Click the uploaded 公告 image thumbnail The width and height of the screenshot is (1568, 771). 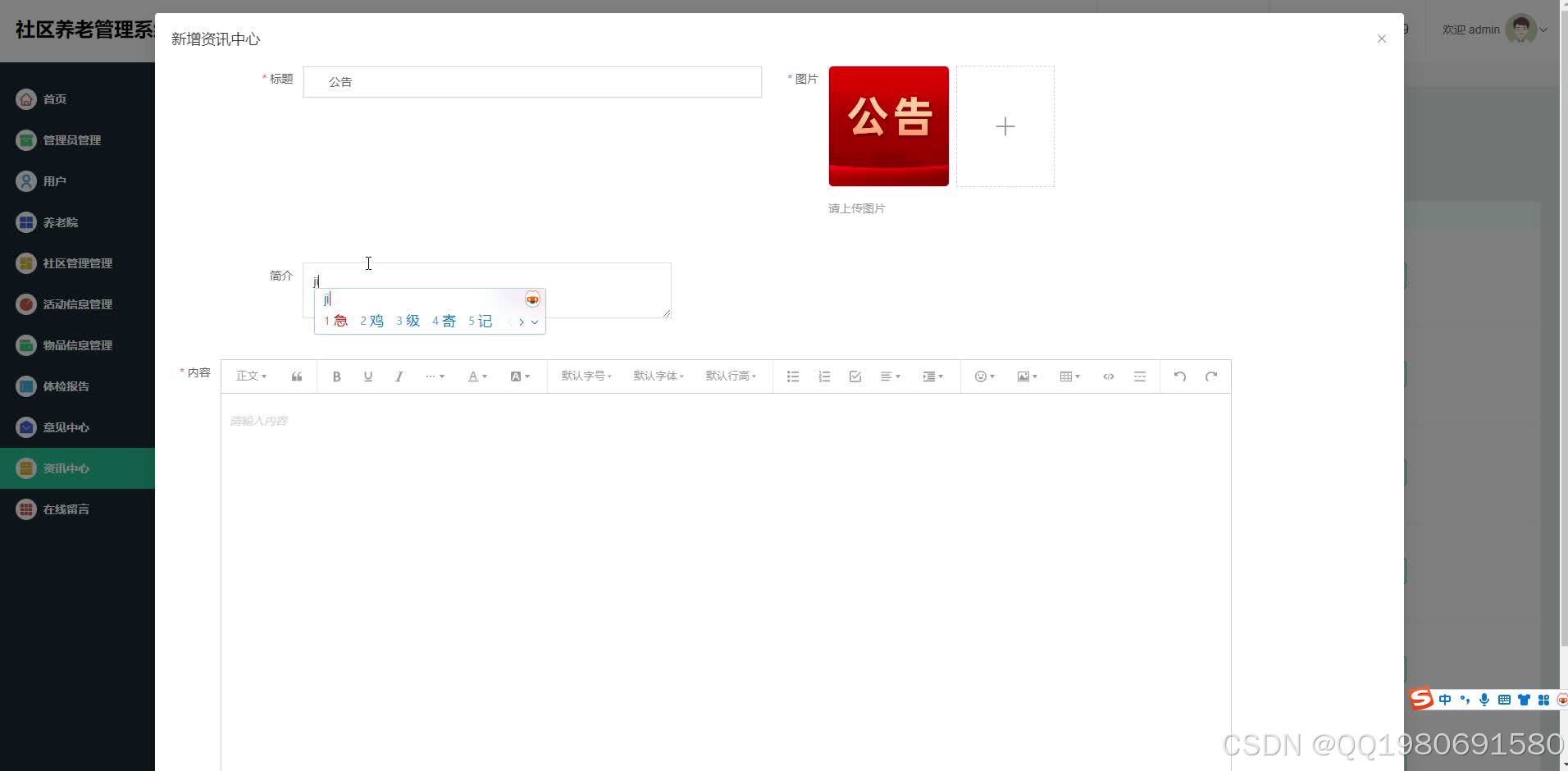pos(889,126)
